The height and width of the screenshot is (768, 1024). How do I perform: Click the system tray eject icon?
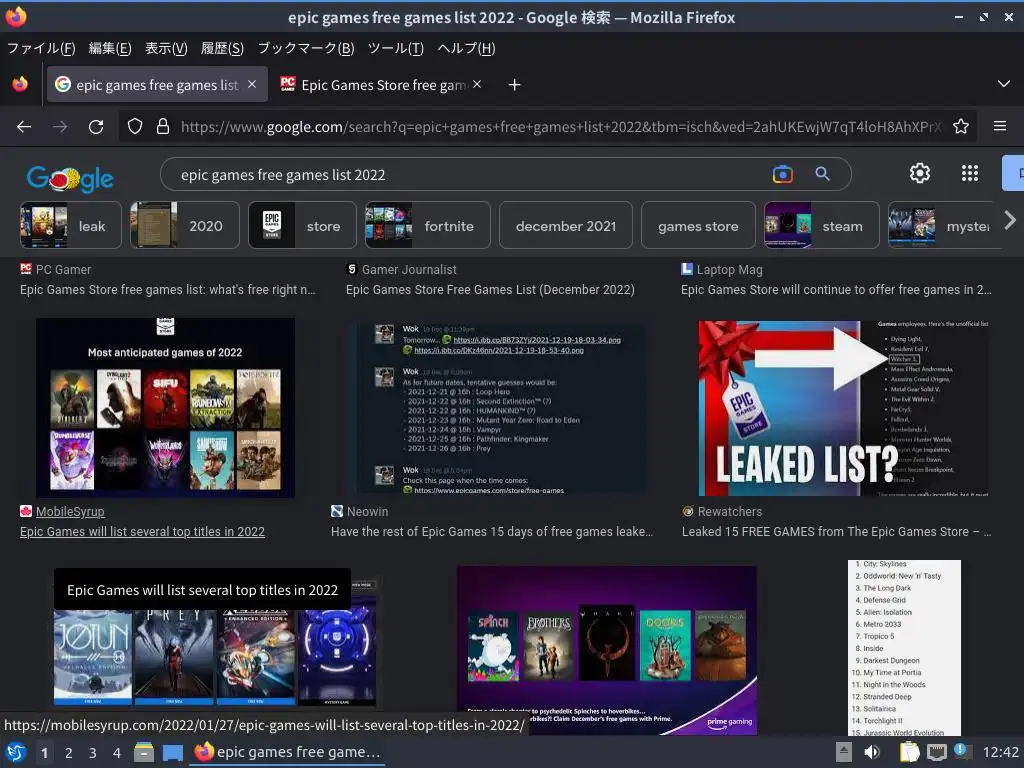point(844,752)
